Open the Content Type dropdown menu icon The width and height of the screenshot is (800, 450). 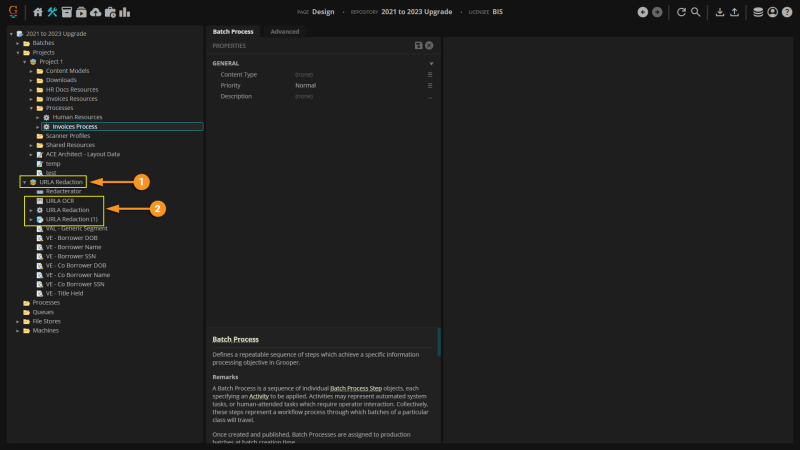point(430,74)
